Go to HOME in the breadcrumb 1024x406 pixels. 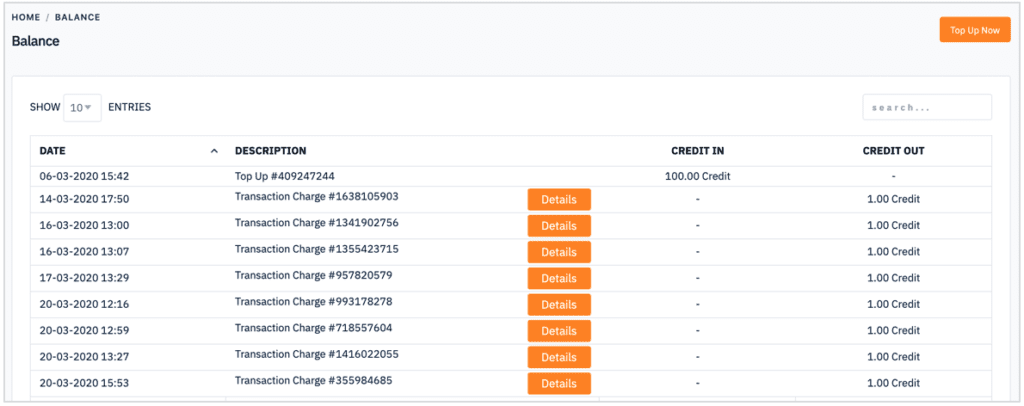pos(26,17)
